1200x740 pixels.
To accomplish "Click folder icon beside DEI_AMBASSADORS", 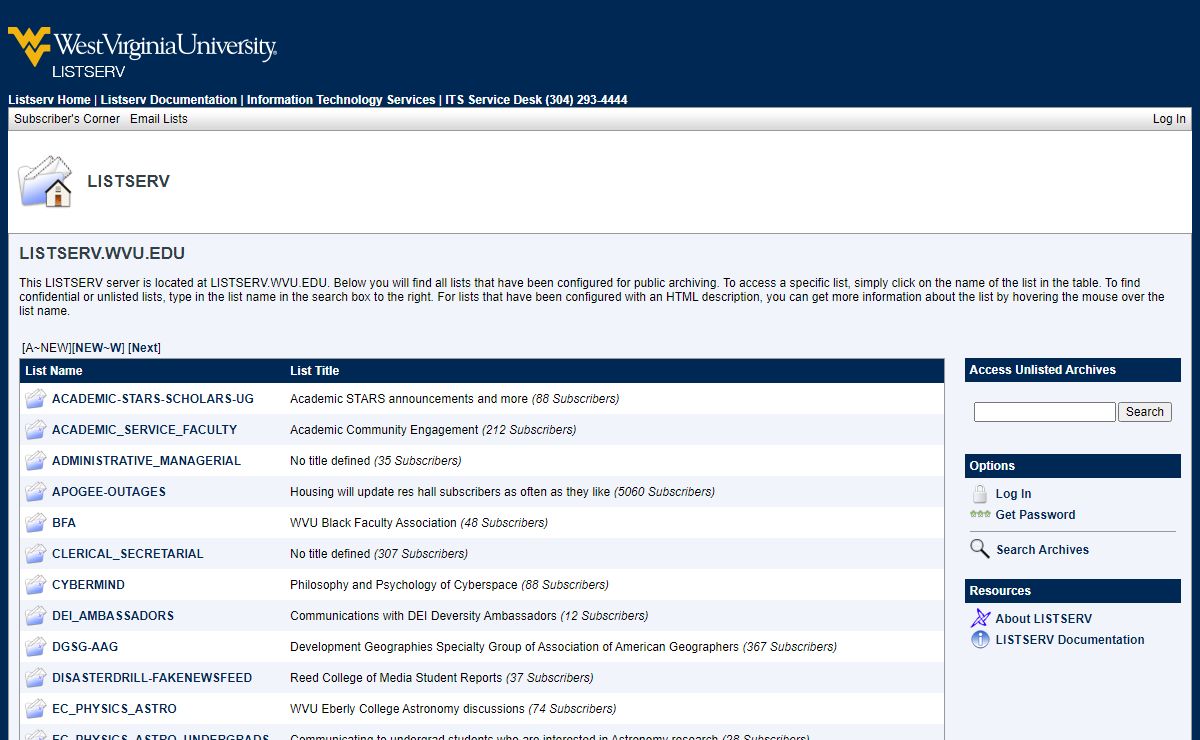I will 36,616.
